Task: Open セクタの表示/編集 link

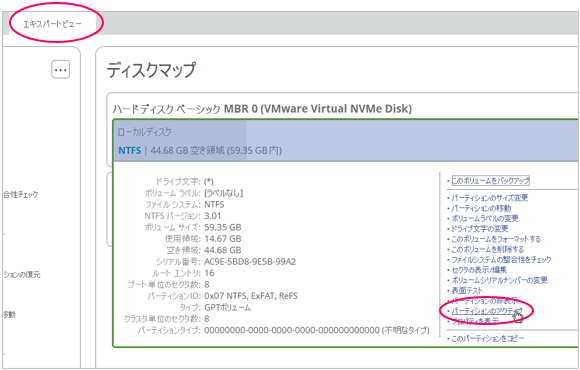Action: [479, 270]
